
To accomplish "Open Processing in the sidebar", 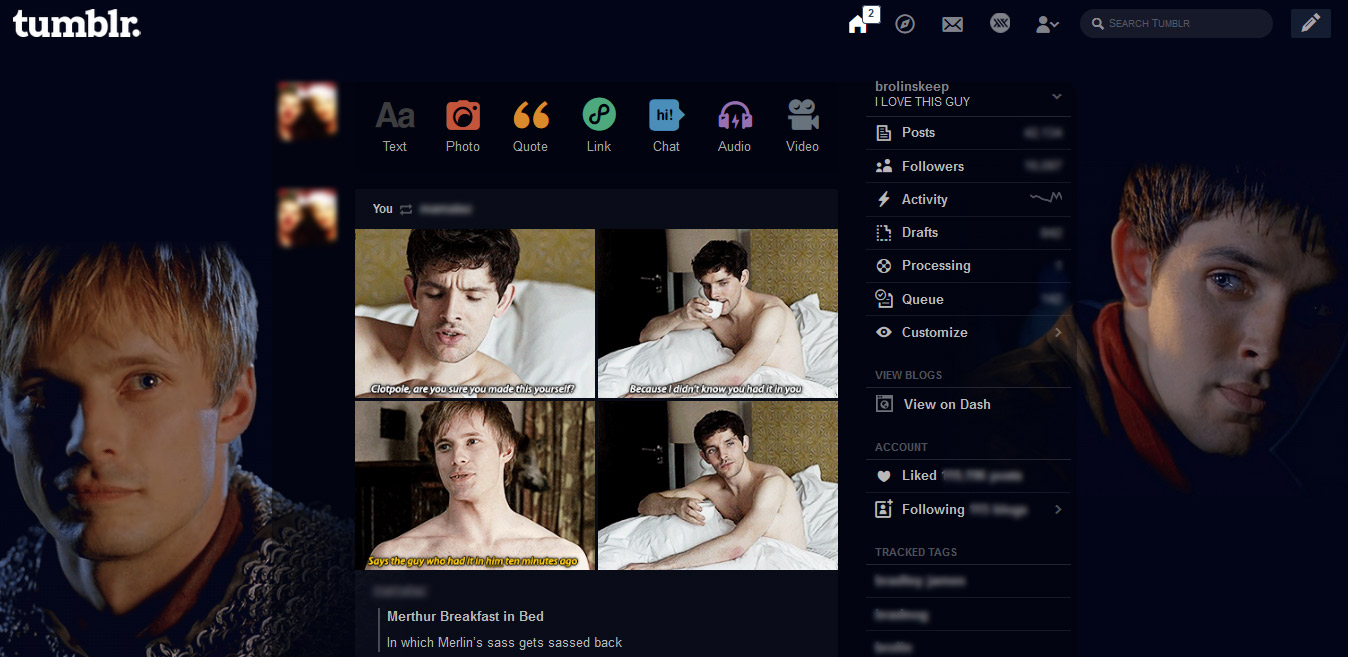I will tap(968, 265).
